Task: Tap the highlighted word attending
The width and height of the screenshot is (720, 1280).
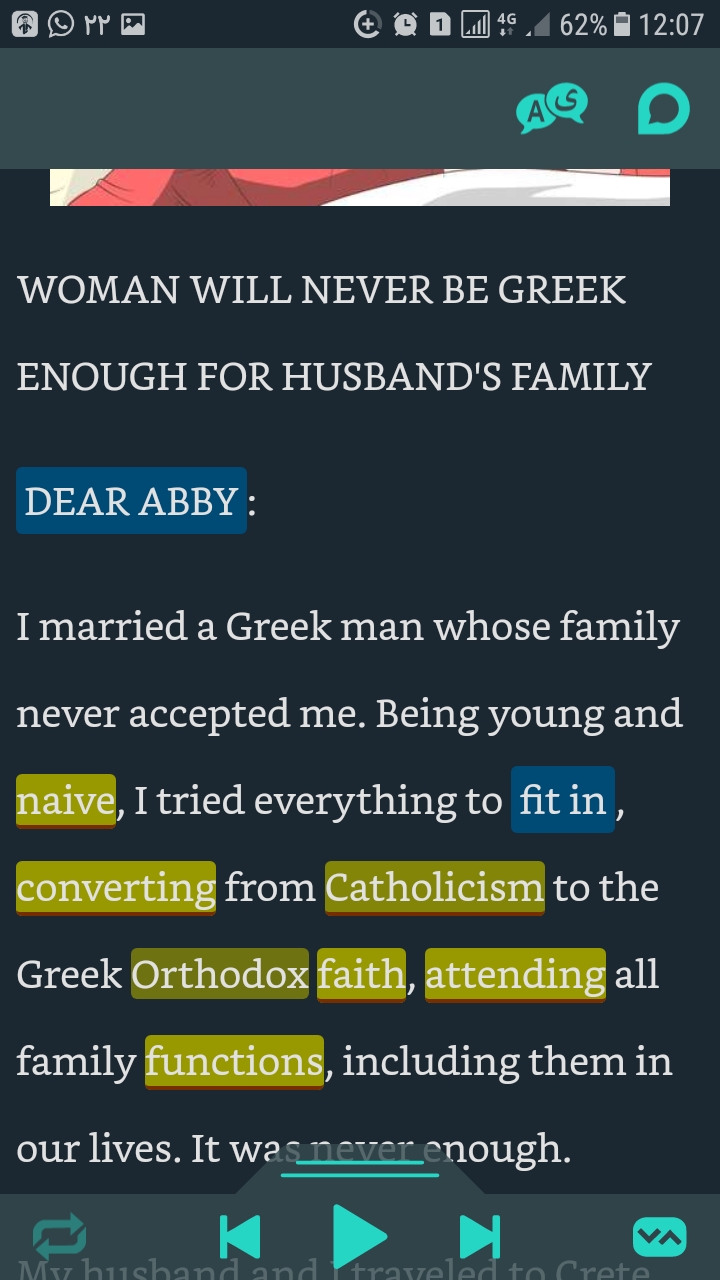Action: [x=516, y=974]
